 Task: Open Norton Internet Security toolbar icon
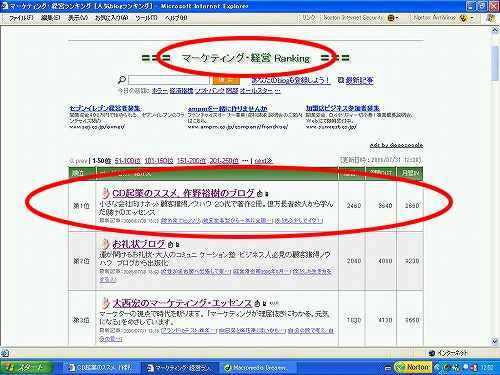point(390,18)
